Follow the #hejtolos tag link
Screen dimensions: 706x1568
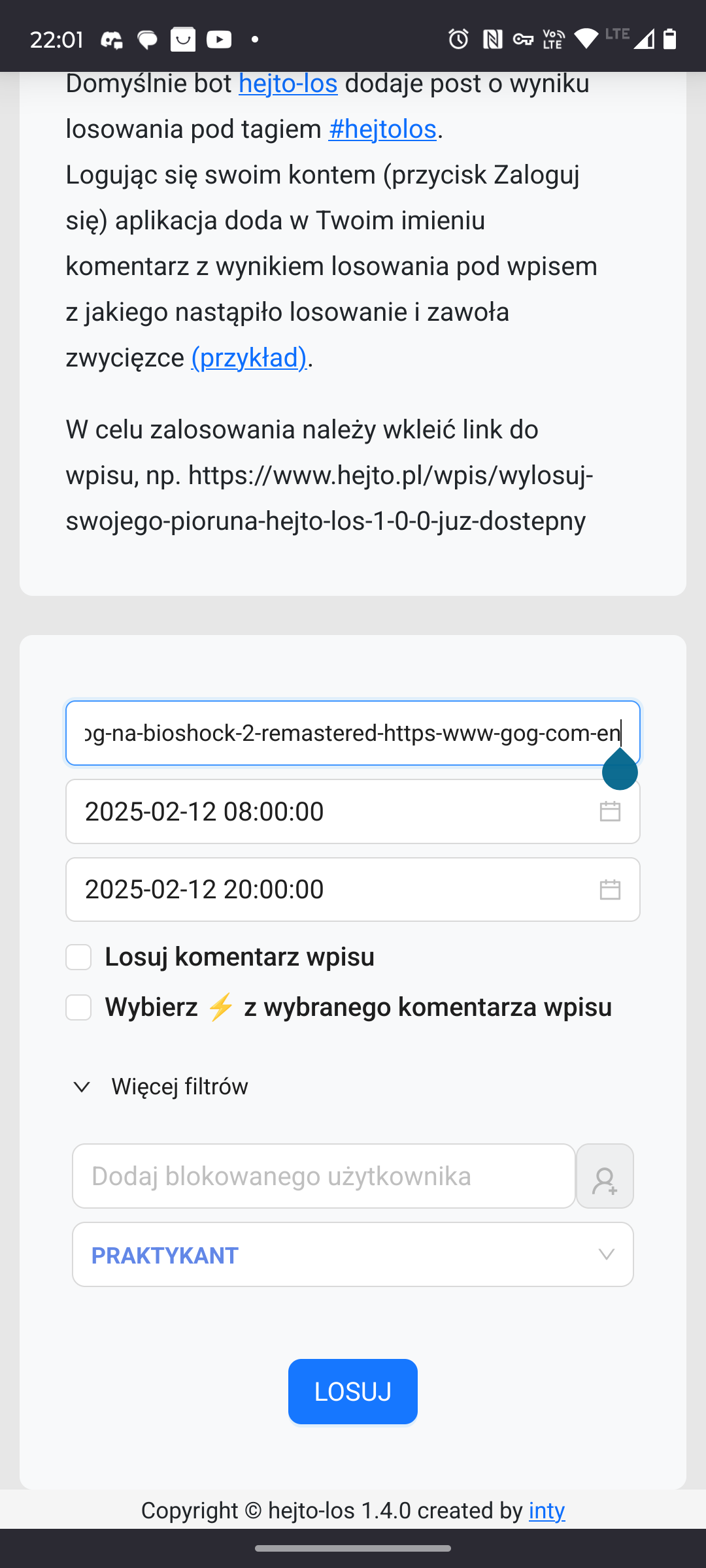point(382,129)
